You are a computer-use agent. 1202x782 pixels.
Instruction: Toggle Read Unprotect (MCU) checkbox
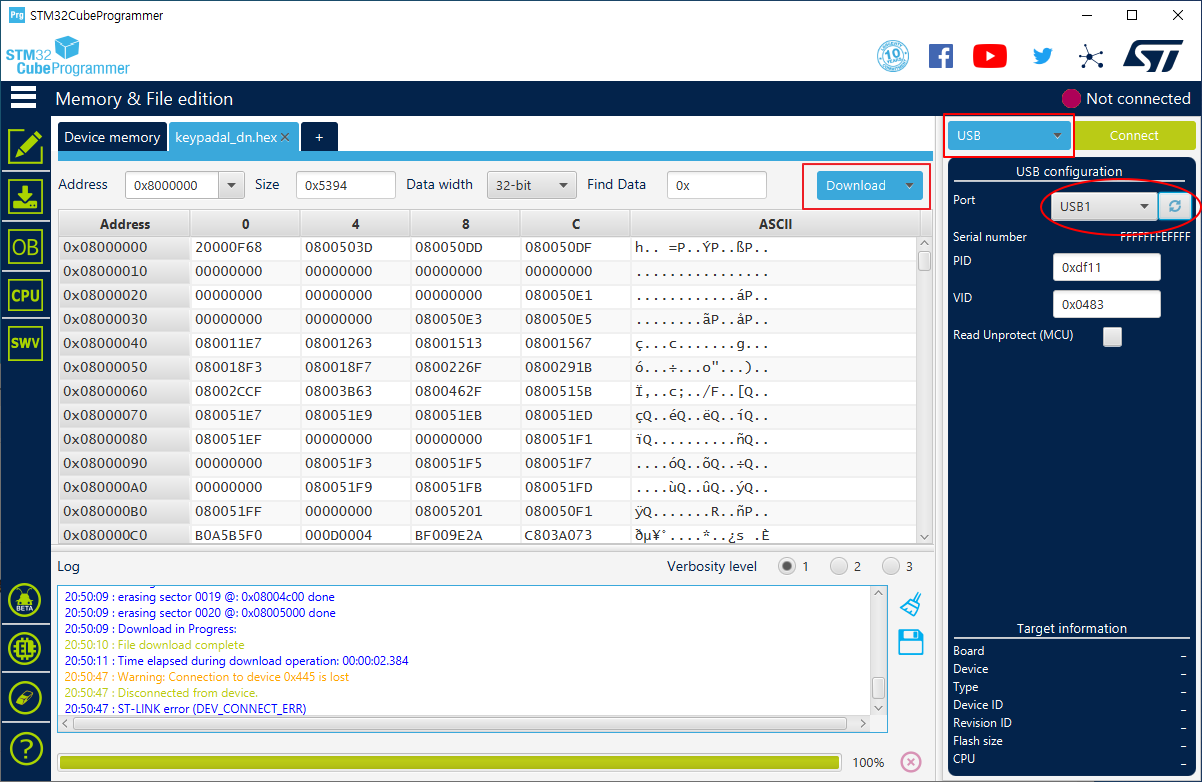coord(1112,337)
